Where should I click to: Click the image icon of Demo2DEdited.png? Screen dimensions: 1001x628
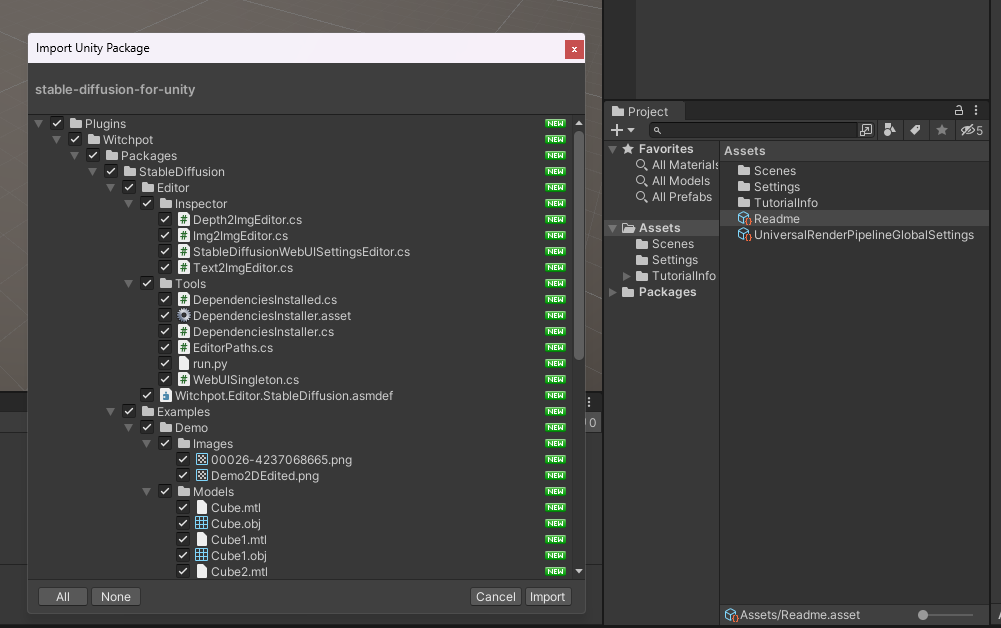tap(202, 475)
